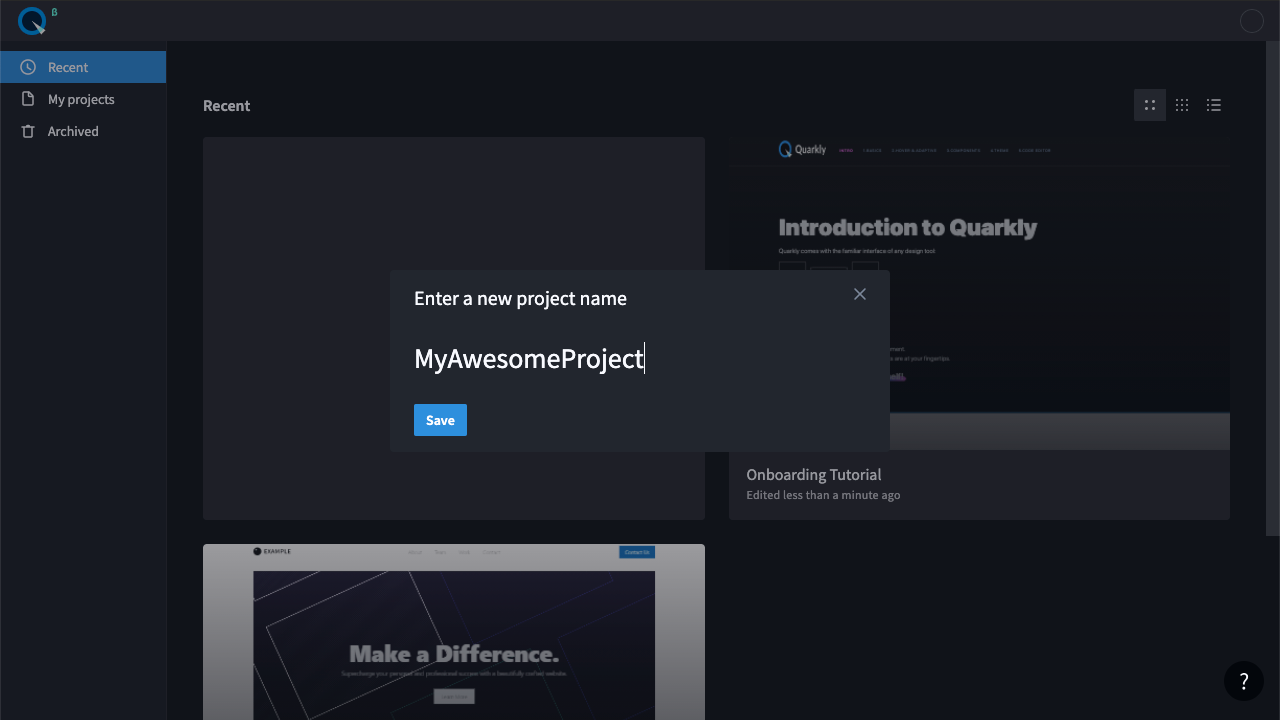Select the Recent sidebar label
Viewport: 1280px width, 720px height.
point(68,67)
